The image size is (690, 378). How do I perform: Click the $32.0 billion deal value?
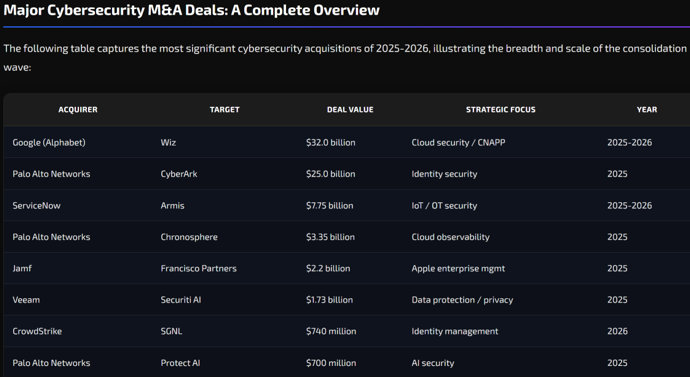(x=330, y=143)
